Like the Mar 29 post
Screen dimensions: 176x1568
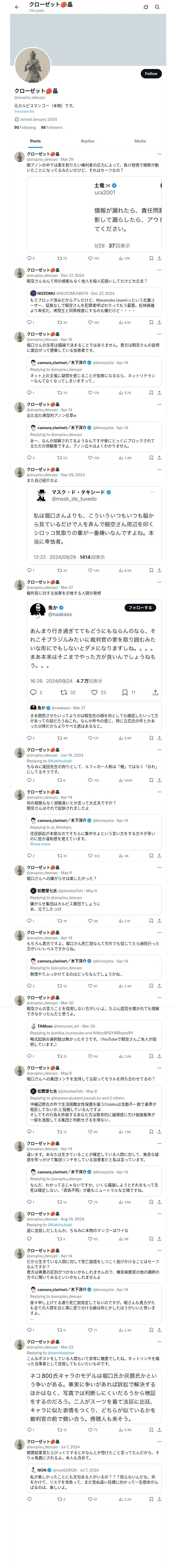pyautogui.click(x=90, y=258)
